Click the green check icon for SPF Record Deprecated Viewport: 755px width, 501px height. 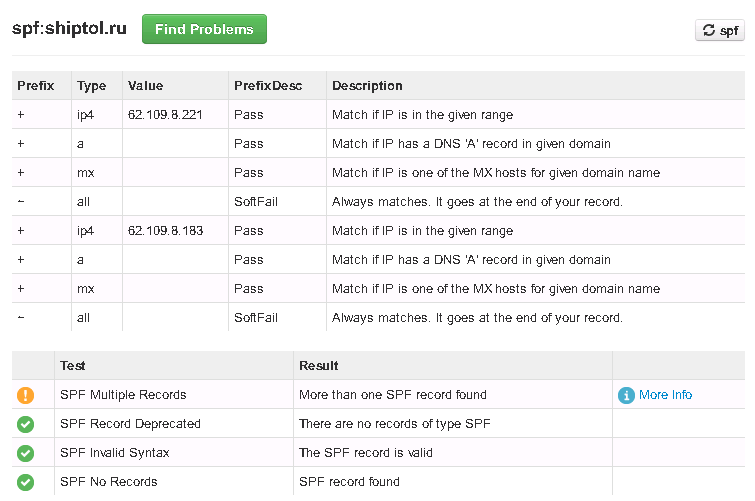pos(26,424)
